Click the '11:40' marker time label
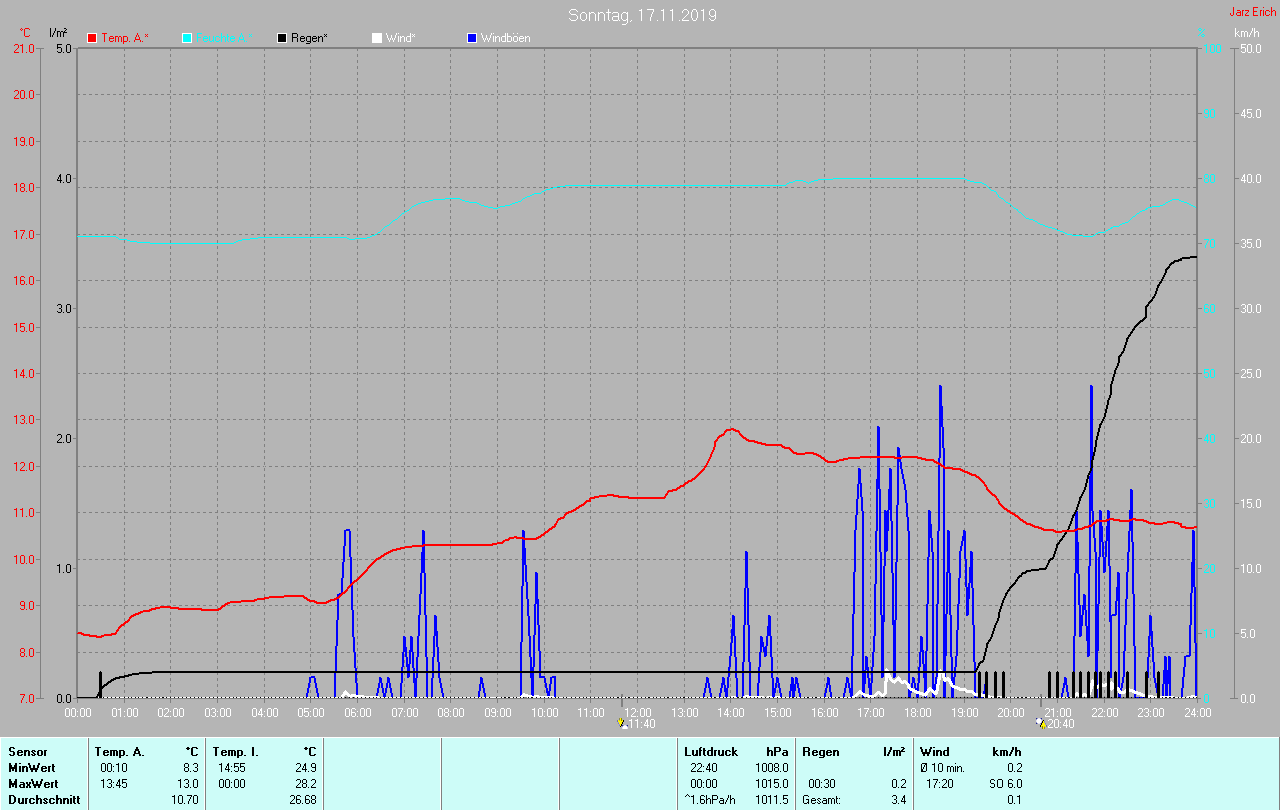The width and height of the screenshot is (1280, 810). tap(641, 723)
